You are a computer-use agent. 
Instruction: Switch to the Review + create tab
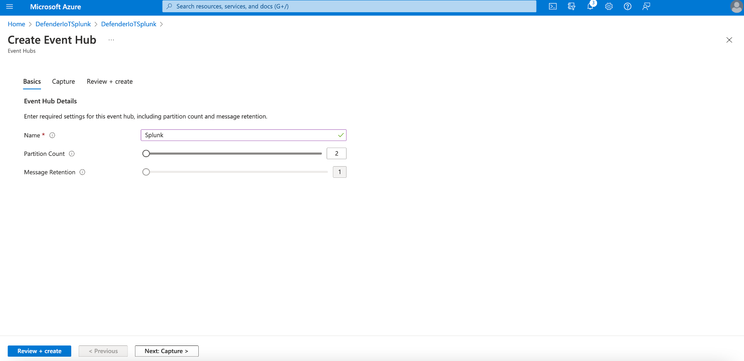[x=110, y=82]
